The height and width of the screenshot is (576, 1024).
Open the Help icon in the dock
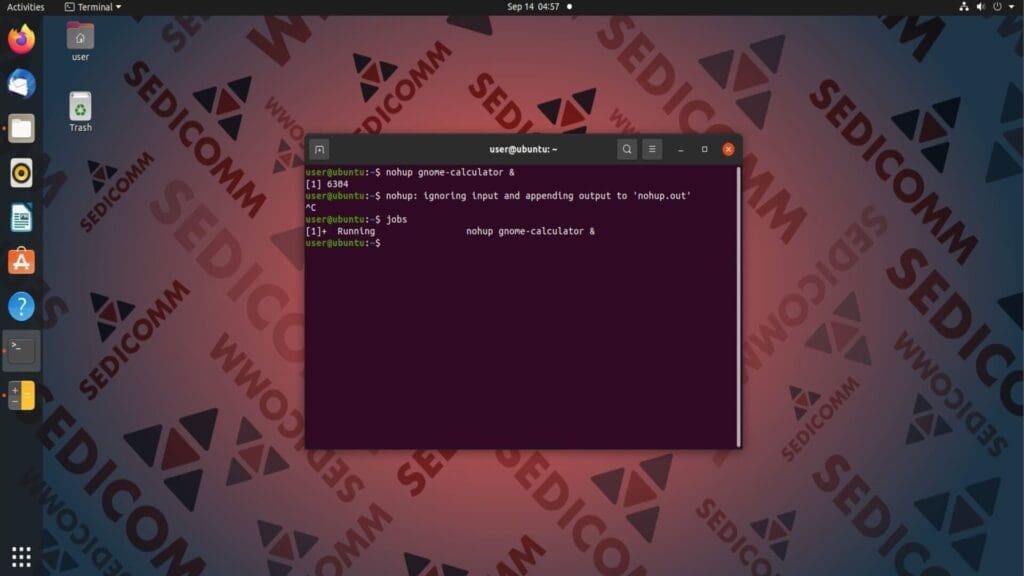[21, 306]
